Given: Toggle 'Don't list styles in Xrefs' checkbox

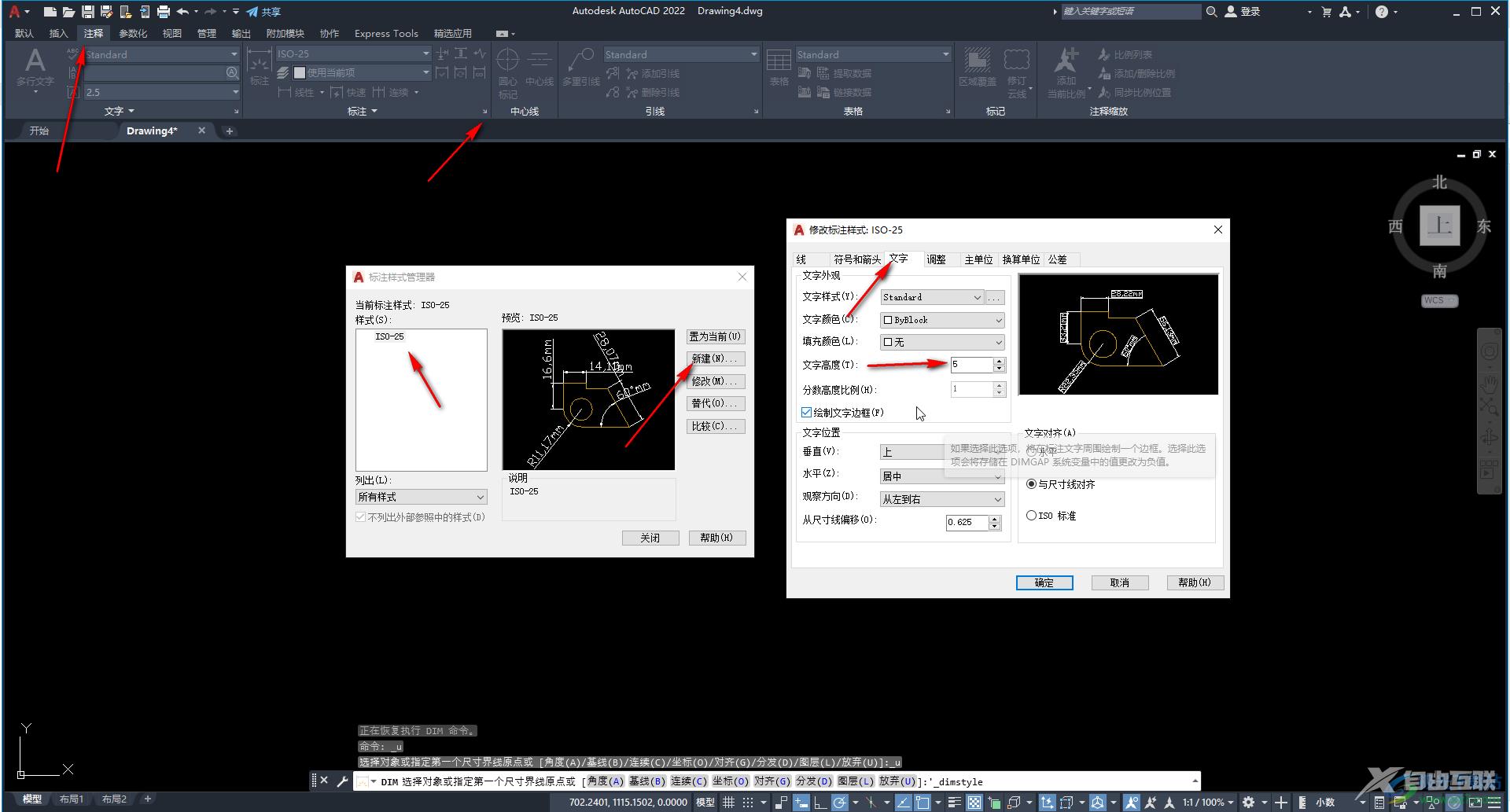Looking at the screenshot, I should coord(360,517).
